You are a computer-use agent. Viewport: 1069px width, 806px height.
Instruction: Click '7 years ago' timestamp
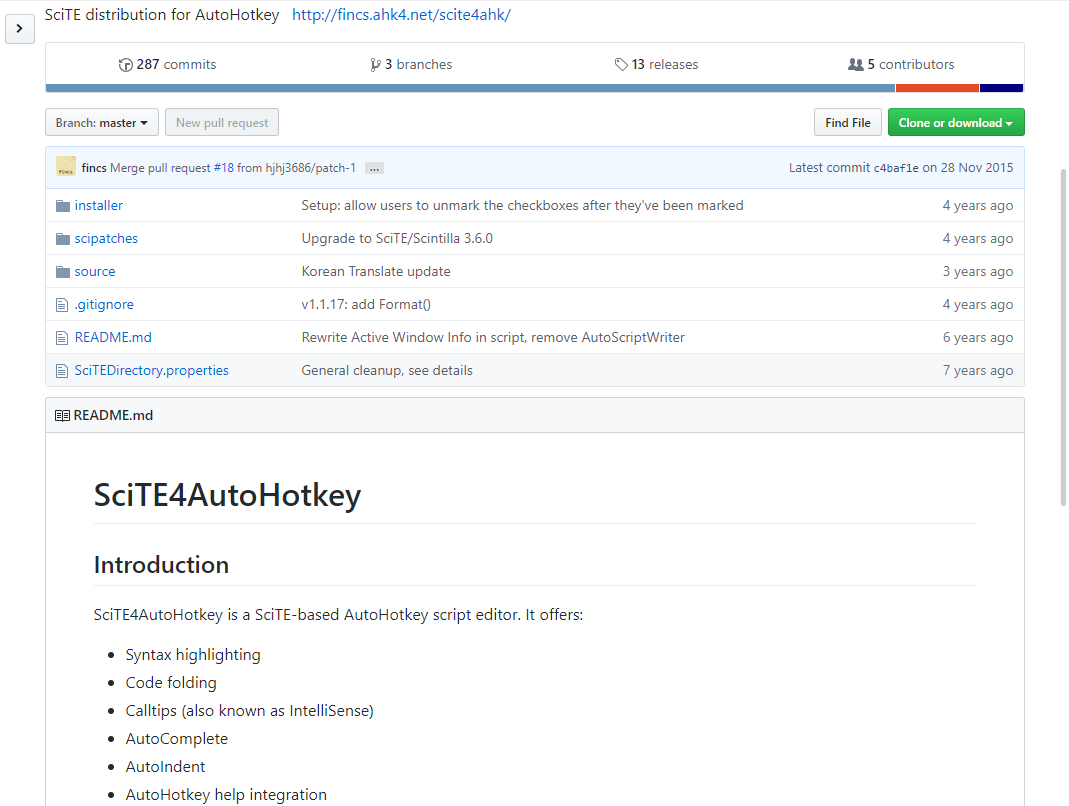(978, 370)
